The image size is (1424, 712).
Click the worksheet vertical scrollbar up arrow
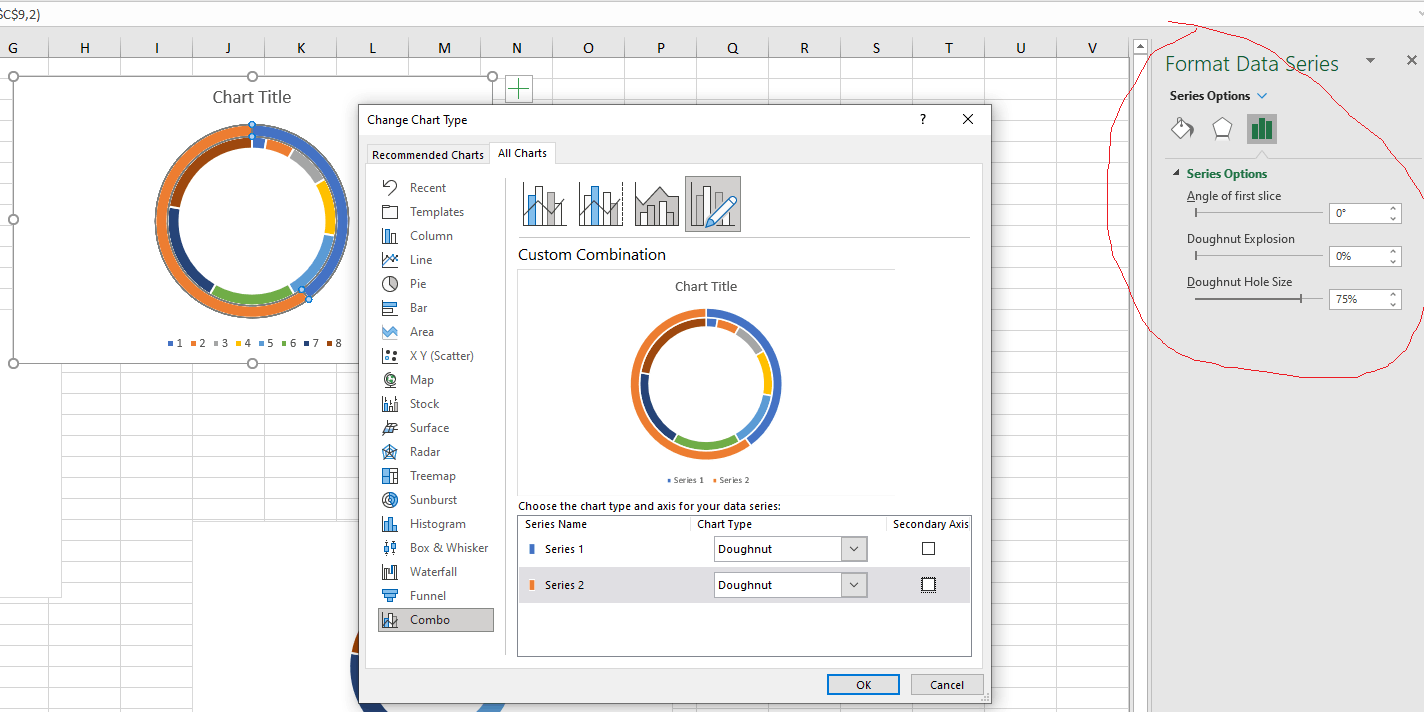pyautogui.click(x=1140, y=46)
